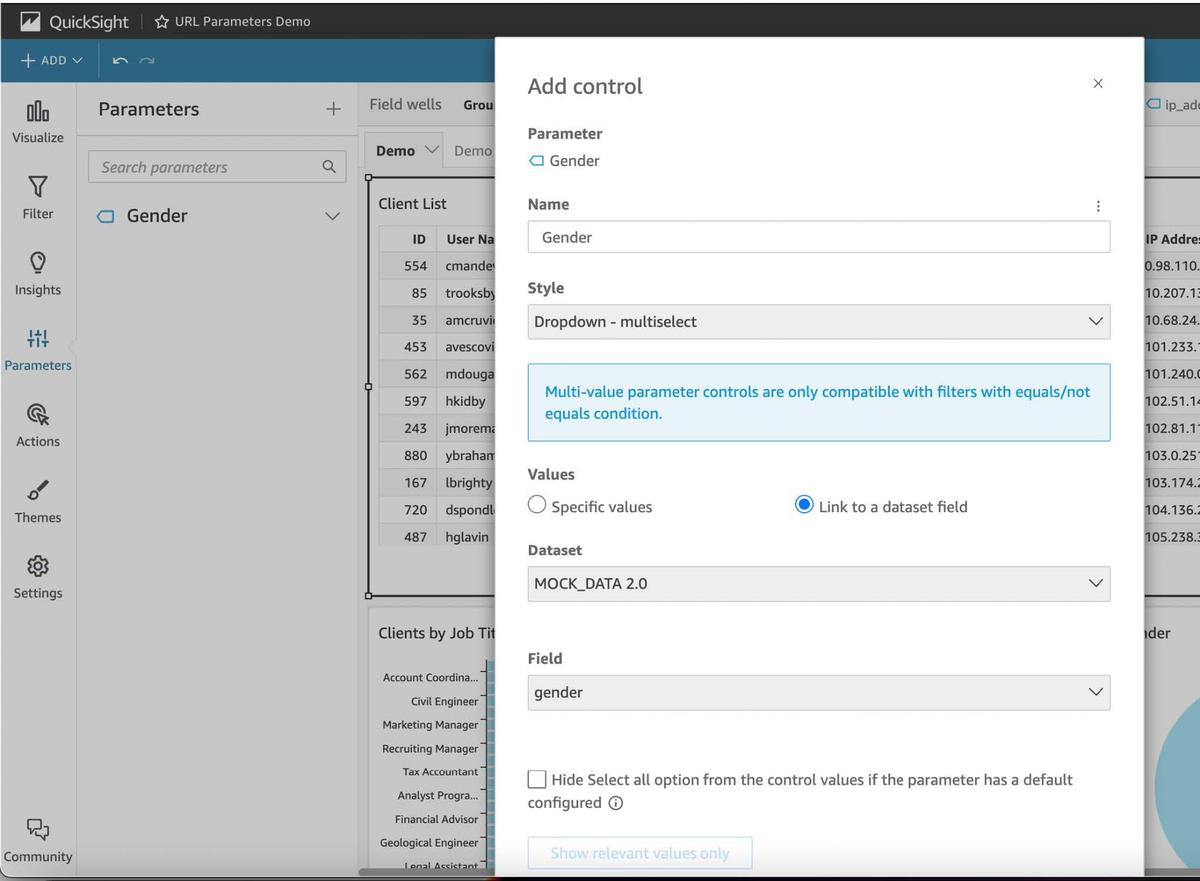Open the Visualize panel icon

pos(37,111)
